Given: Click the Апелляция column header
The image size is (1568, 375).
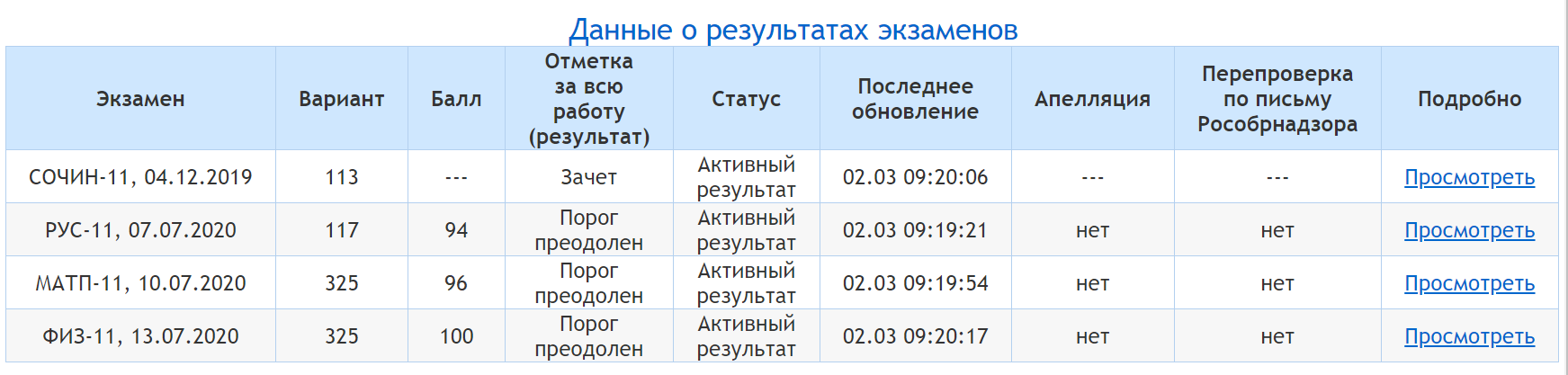Looking at the screenshot, I should pos(1092,99).
